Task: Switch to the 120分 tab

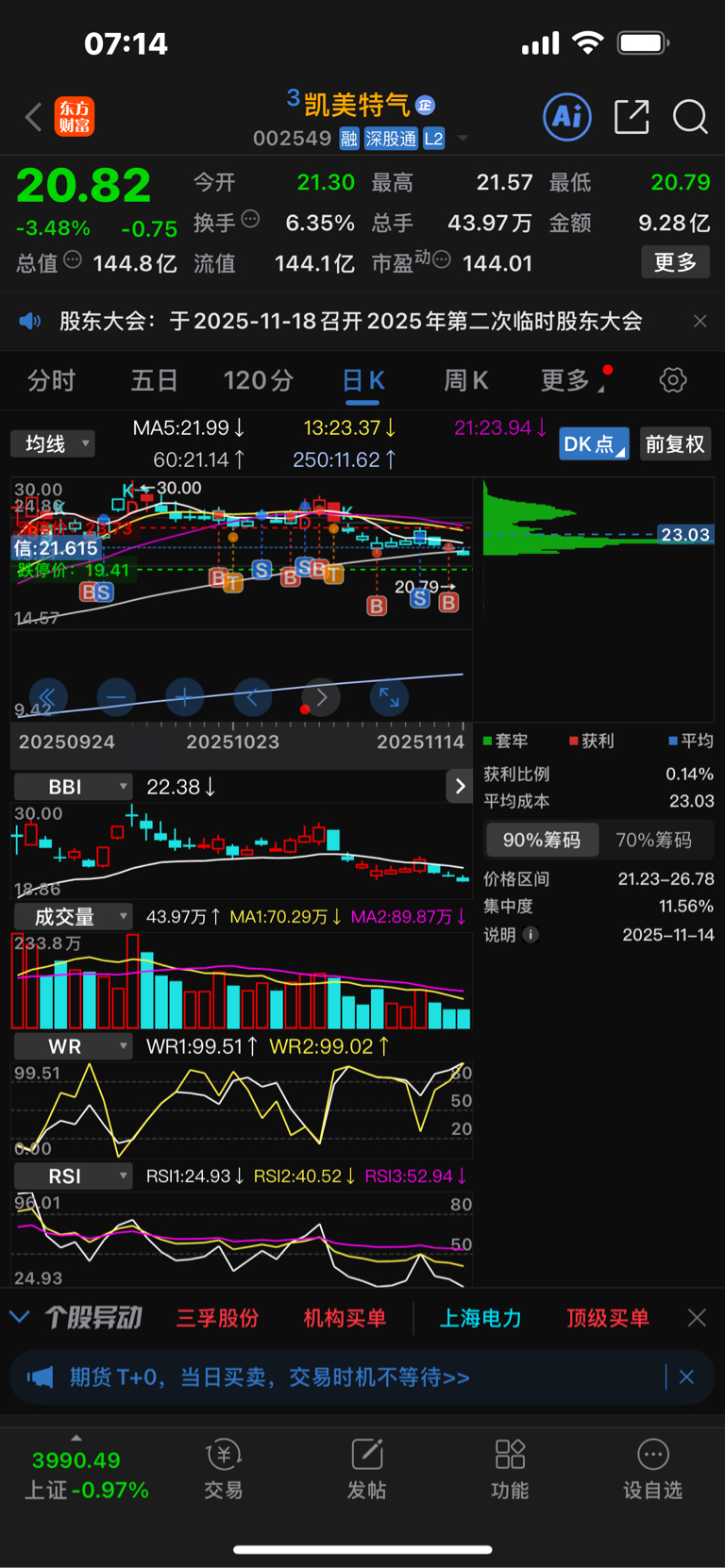Action: click(259, 380)
